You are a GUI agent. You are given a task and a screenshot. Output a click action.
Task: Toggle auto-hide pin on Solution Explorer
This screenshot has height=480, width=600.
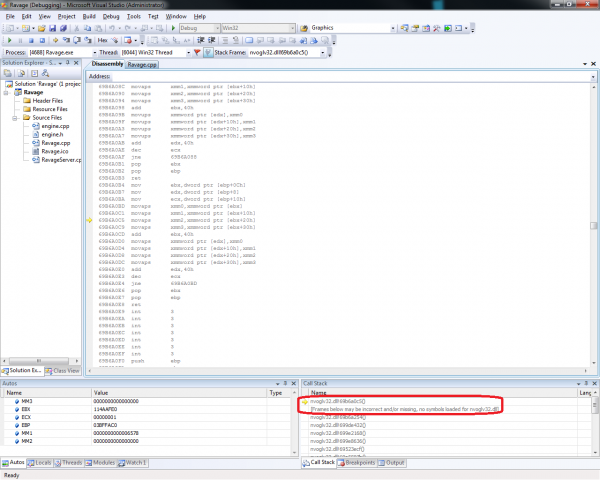coord(67,63)
